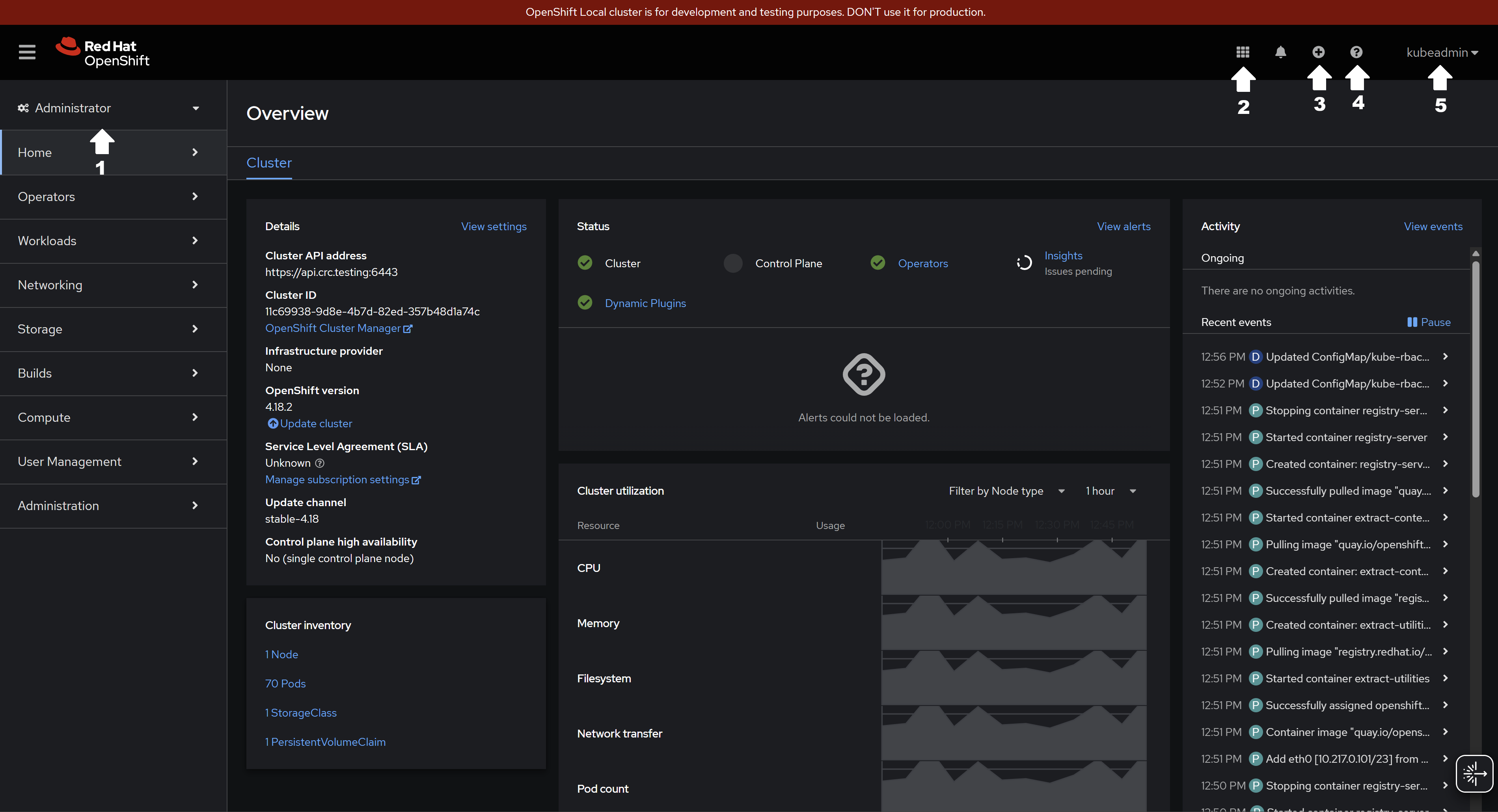Screen dimensions: 1498x812
Task: Expand the Workloads navigation section
Action: pyautogui.click(x=109, y=241)
